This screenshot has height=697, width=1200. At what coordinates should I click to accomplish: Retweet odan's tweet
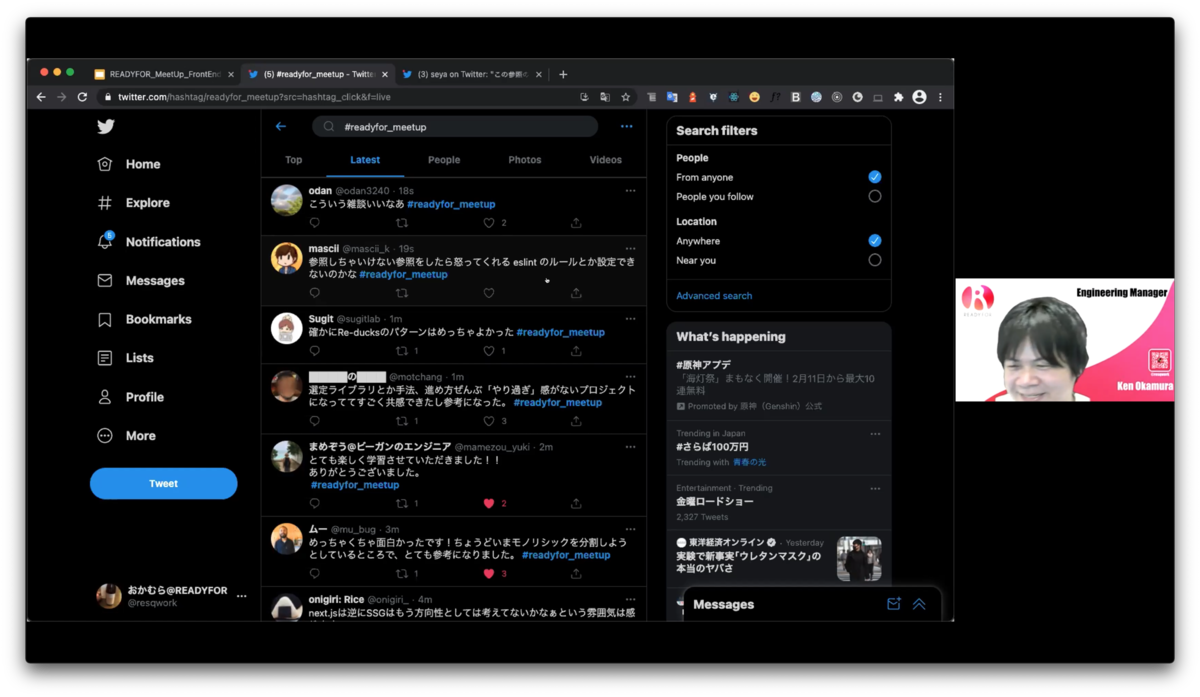click(402, 223)
